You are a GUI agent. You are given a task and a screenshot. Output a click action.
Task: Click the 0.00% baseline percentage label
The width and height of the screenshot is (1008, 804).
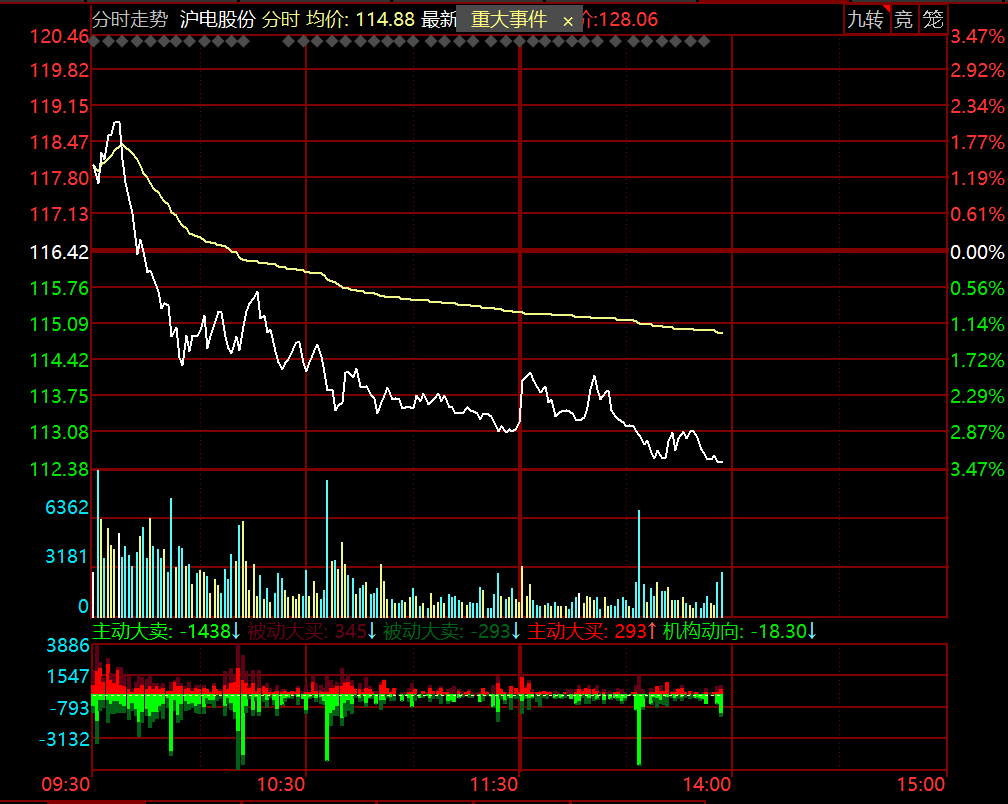[977, 252]
